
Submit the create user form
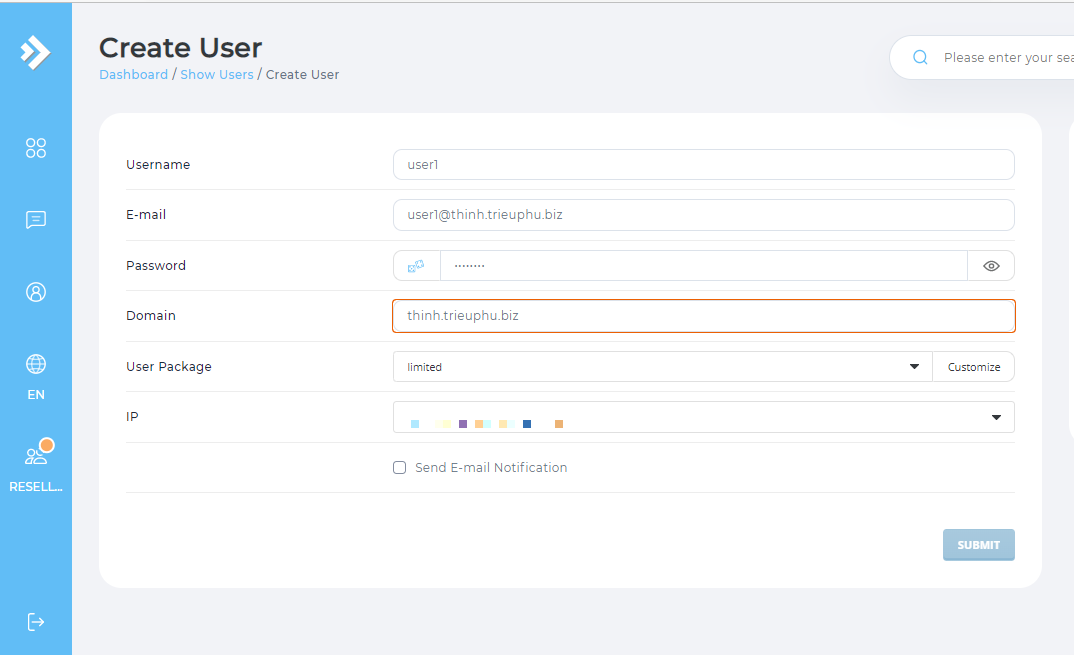point(978,545)
